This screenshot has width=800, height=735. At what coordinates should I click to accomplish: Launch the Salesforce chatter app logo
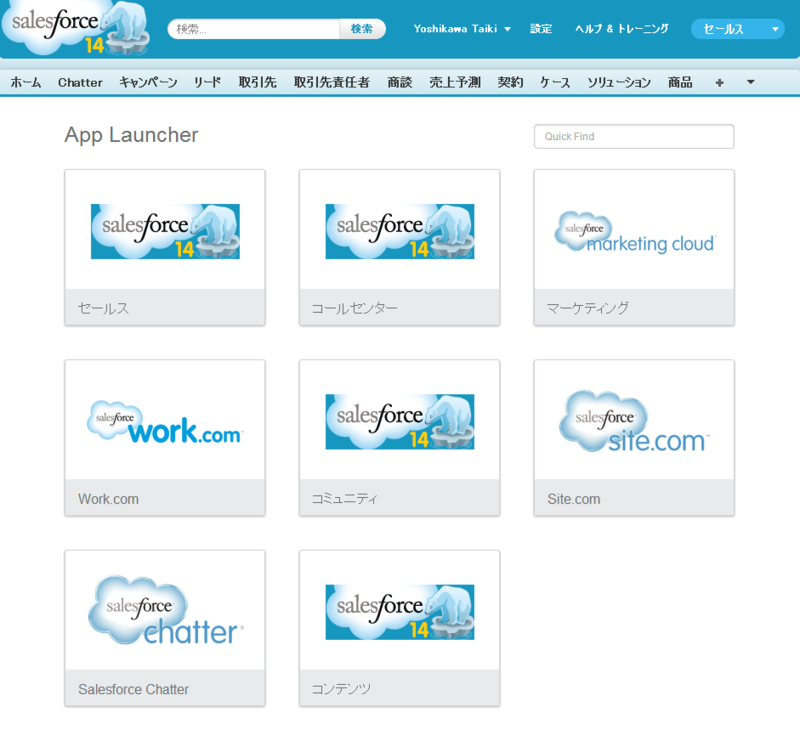point(166,611)
